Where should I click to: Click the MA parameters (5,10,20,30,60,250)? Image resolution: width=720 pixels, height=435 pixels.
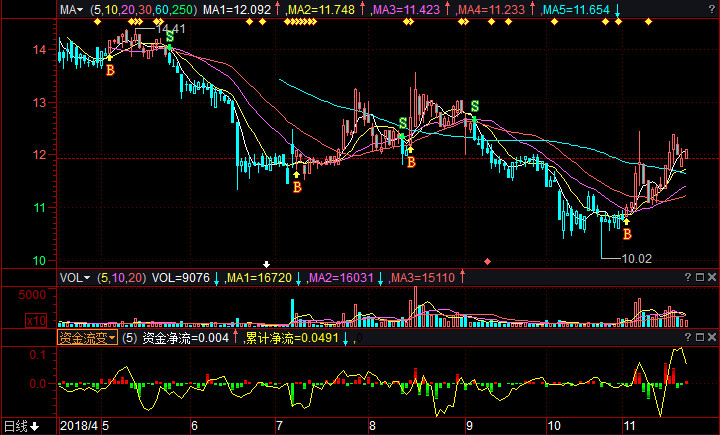144,9
